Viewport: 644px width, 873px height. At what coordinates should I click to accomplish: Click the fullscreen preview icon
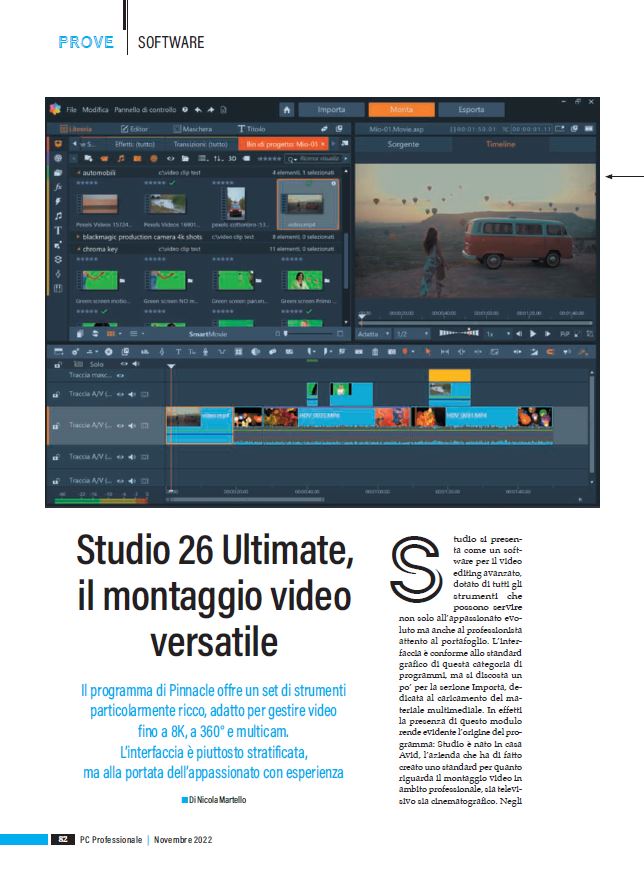(x=577, y=334)
